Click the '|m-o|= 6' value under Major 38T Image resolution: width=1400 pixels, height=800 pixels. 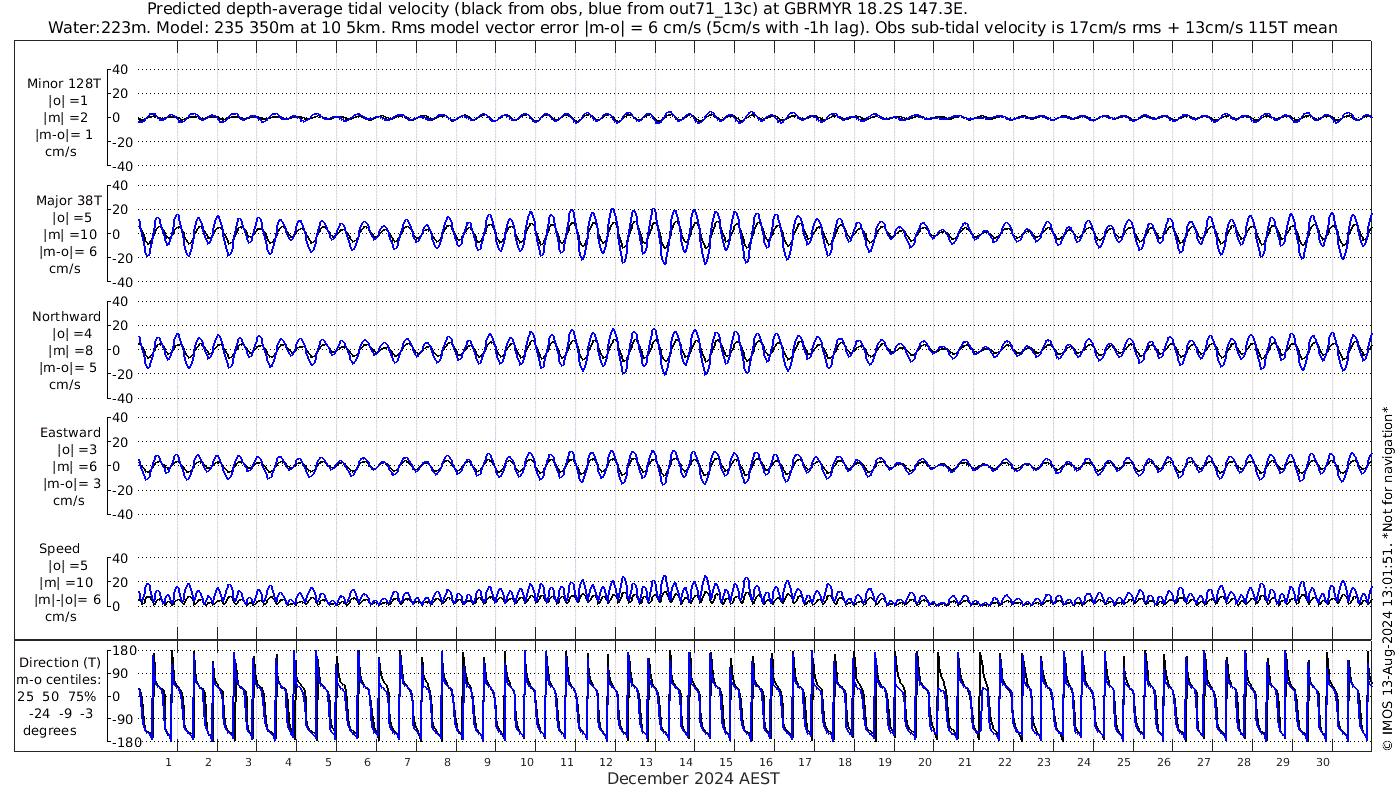[x=68, y=251]
